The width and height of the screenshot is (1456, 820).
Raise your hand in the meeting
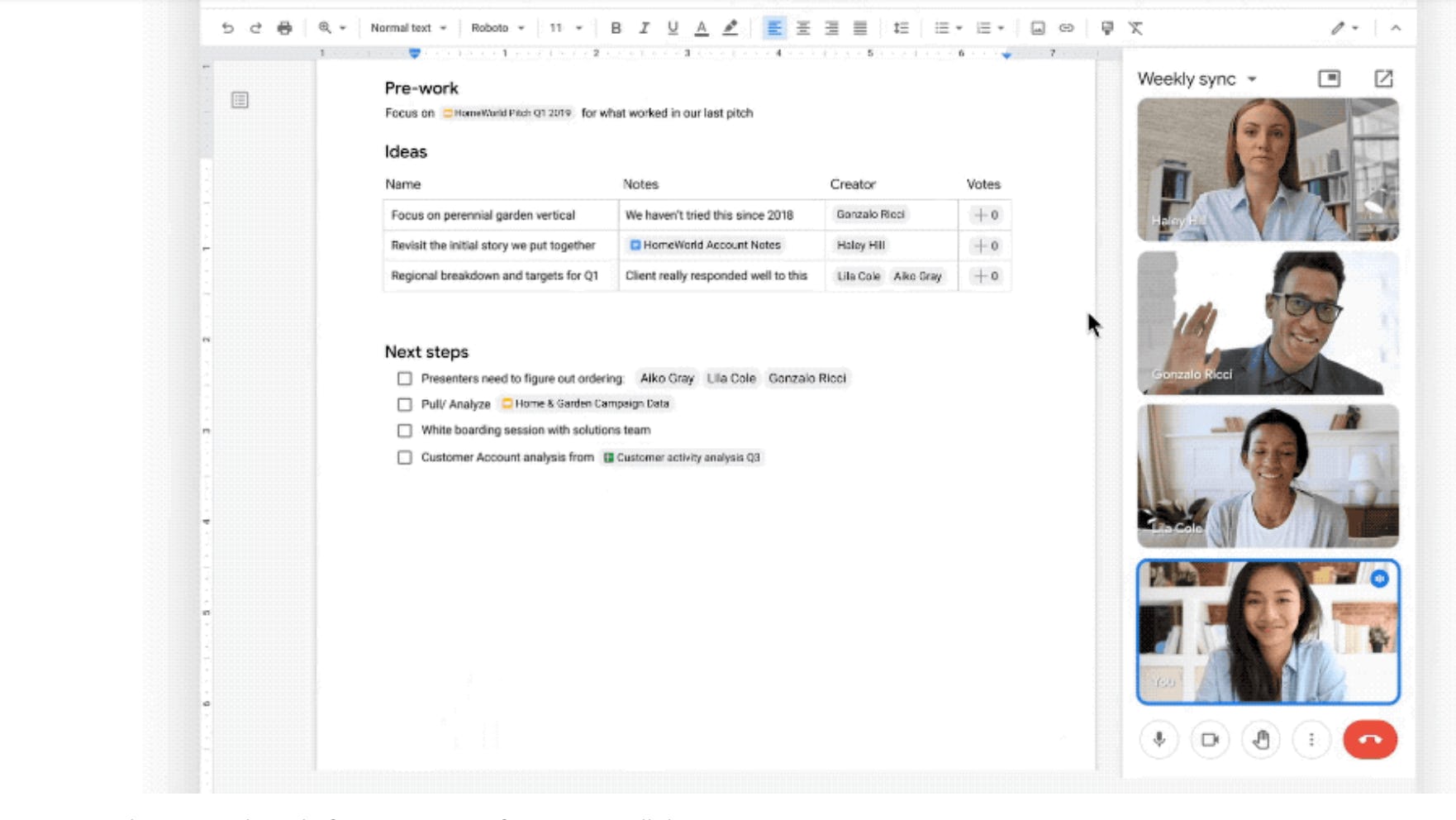point(1260,740)
